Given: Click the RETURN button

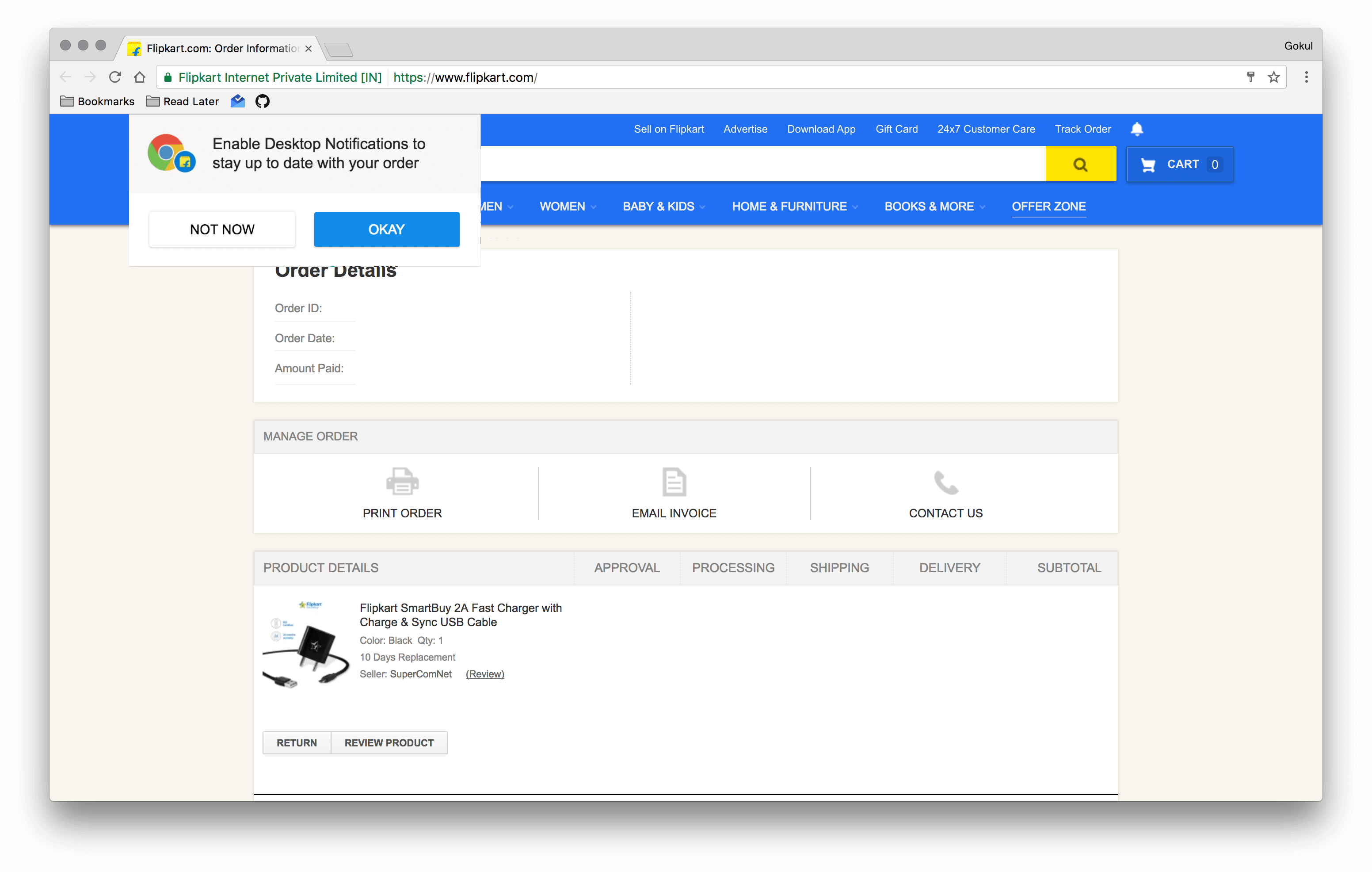Looking at the screenshot, I should [x=297, y=742].
